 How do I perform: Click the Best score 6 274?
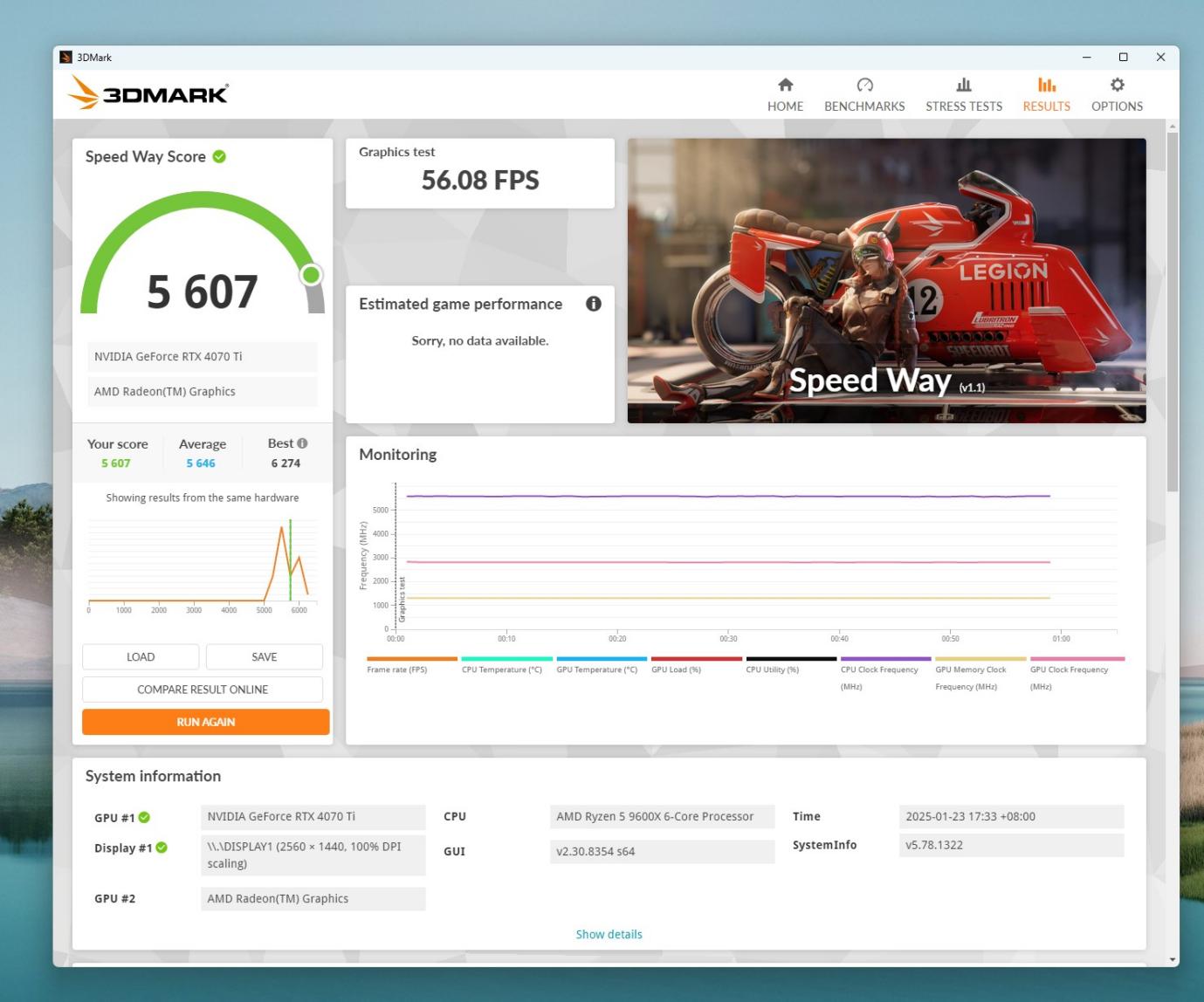(x=286, y=463)
